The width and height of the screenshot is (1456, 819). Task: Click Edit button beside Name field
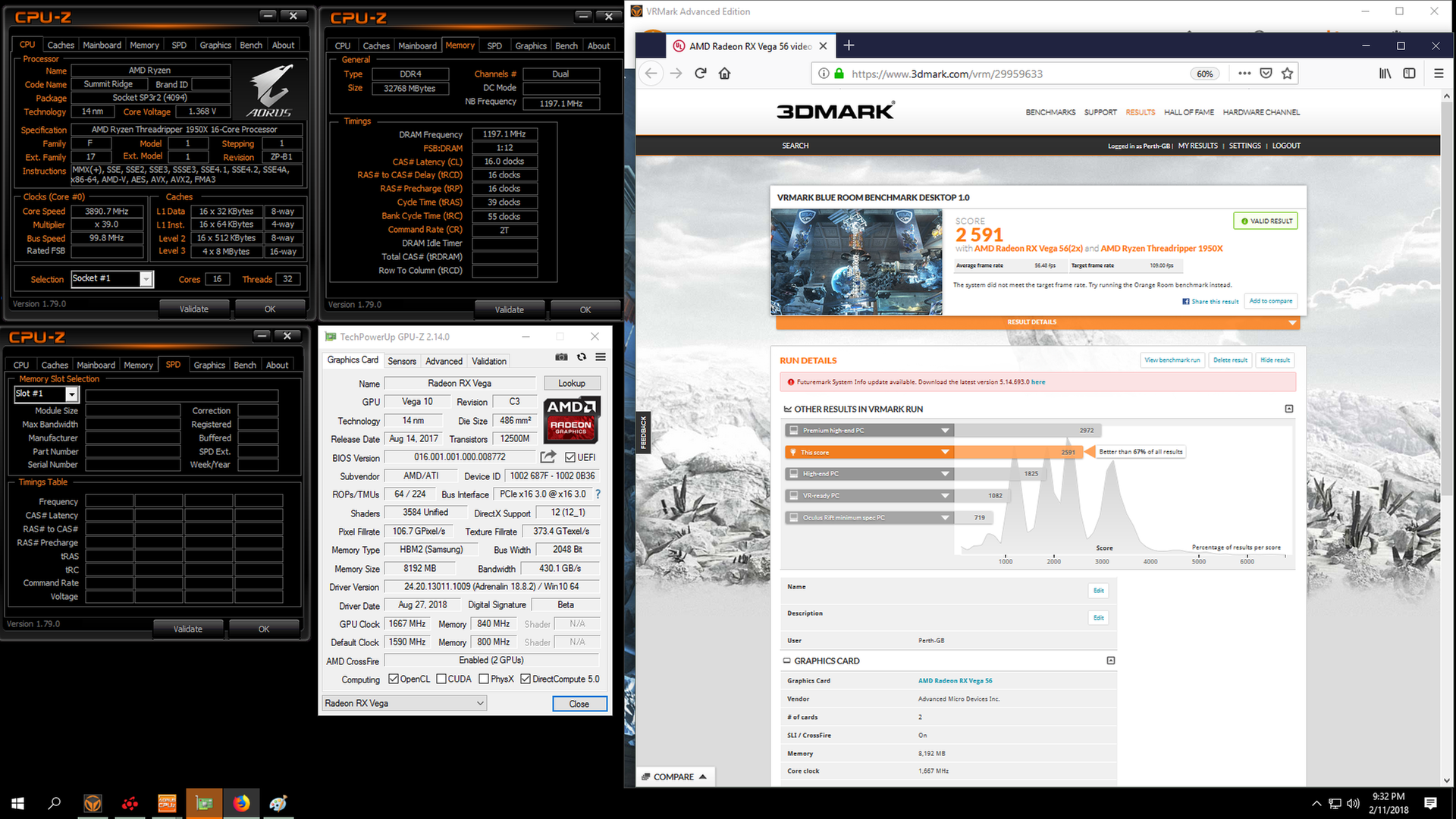[x=1099, y=591]
